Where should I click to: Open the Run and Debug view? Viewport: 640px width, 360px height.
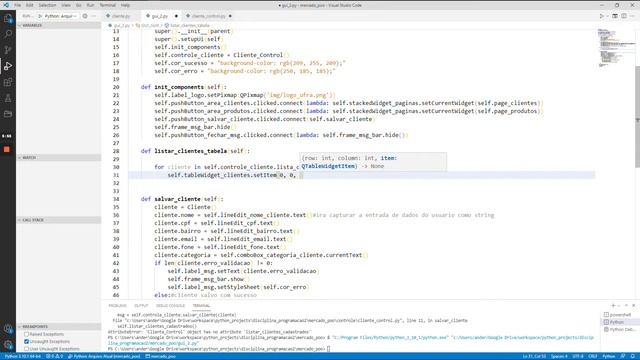(x=8, y=66)
